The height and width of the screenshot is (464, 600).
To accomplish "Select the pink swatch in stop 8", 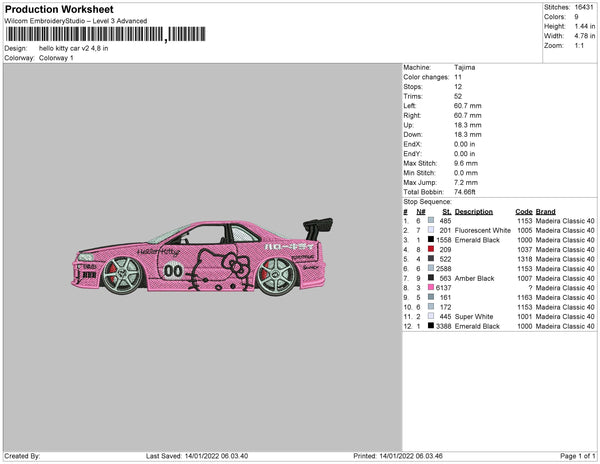I will pos(431,288).
